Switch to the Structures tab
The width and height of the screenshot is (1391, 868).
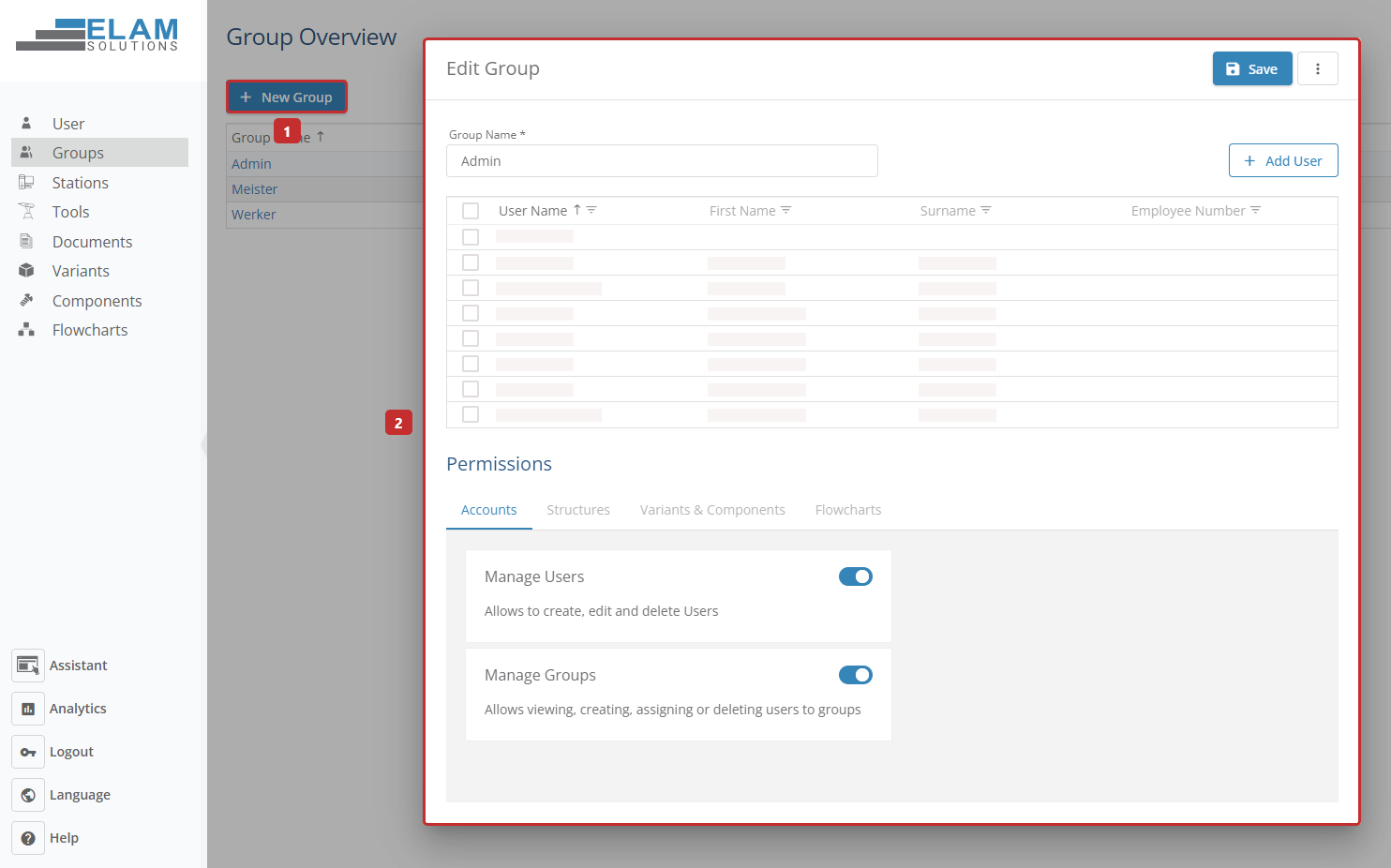coord(578,509)
